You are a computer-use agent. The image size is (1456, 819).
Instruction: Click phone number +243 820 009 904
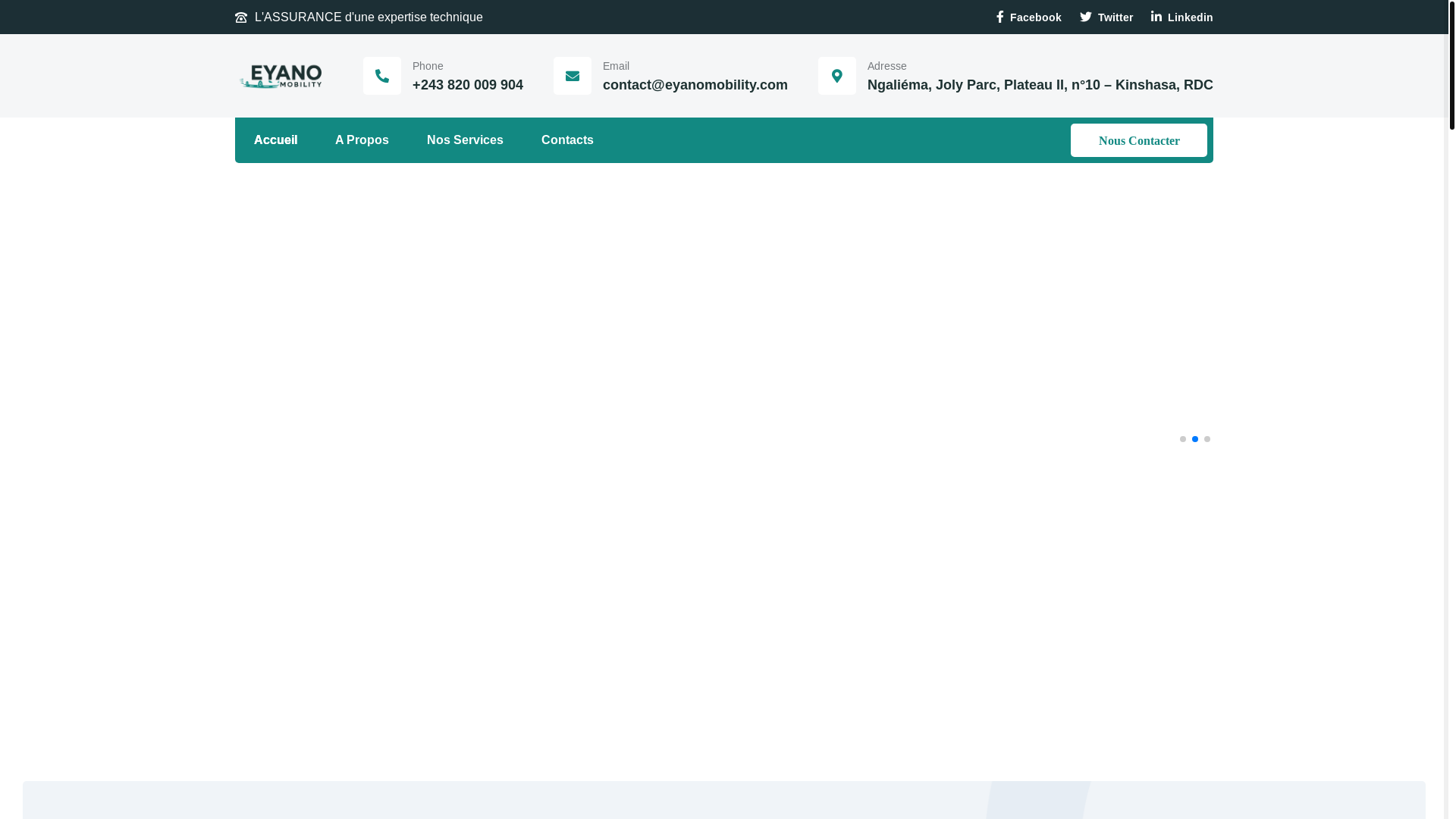coord(468,85)
